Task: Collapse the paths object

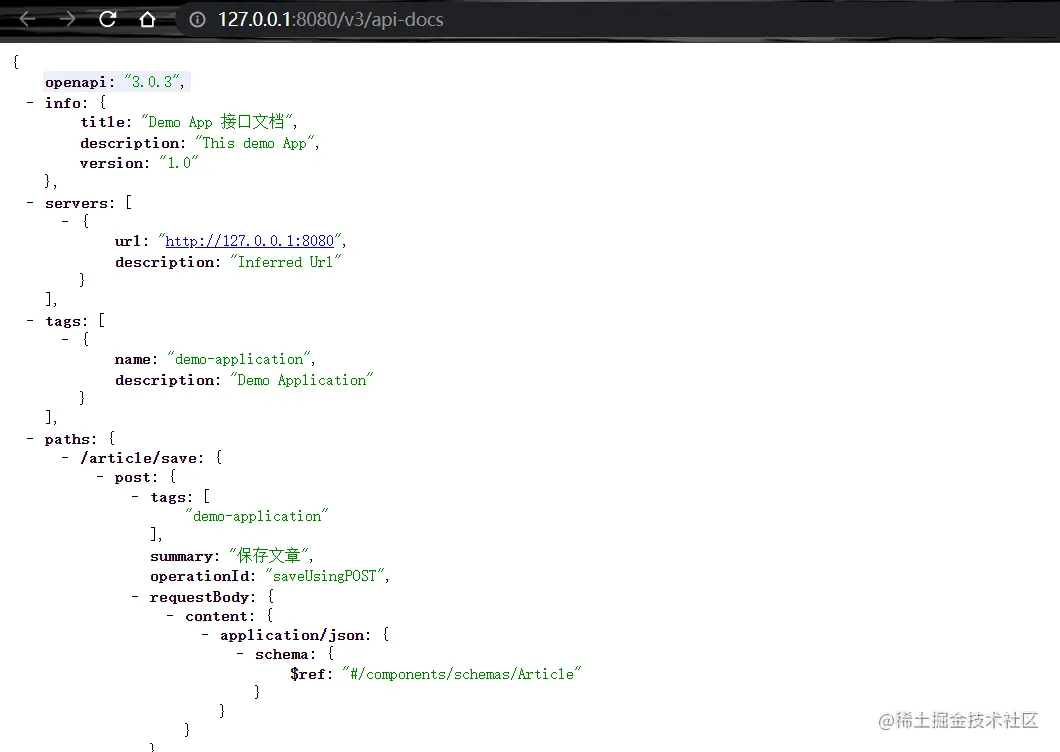Action: click(30, 438)
